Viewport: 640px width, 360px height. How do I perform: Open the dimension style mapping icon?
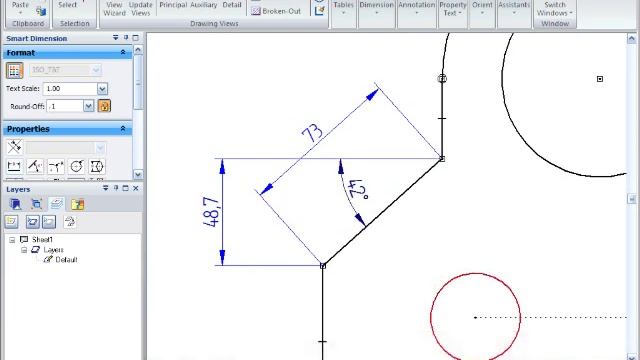14,71
